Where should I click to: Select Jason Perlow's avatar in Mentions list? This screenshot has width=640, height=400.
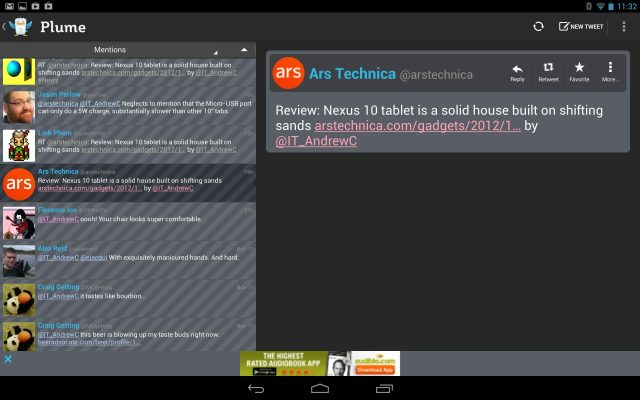(x=19, y=107)
